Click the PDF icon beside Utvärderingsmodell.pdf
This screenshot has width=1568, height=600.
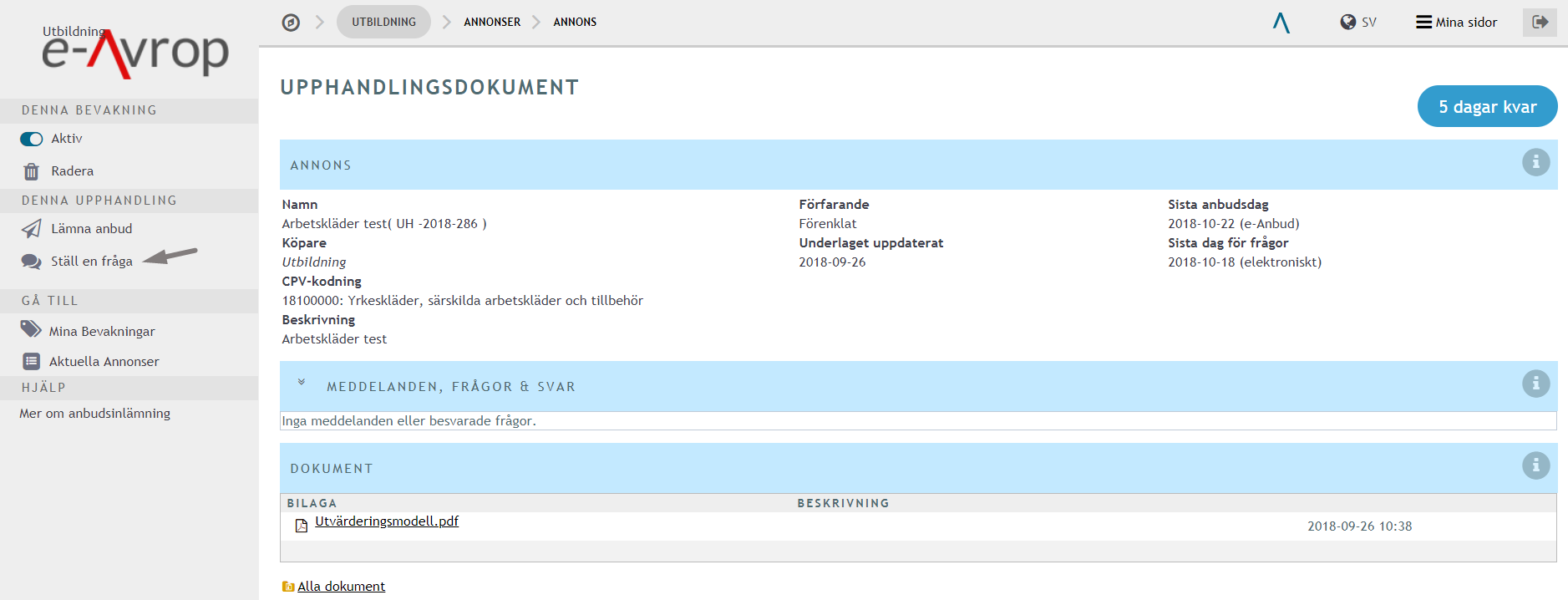tap(302, 526)
